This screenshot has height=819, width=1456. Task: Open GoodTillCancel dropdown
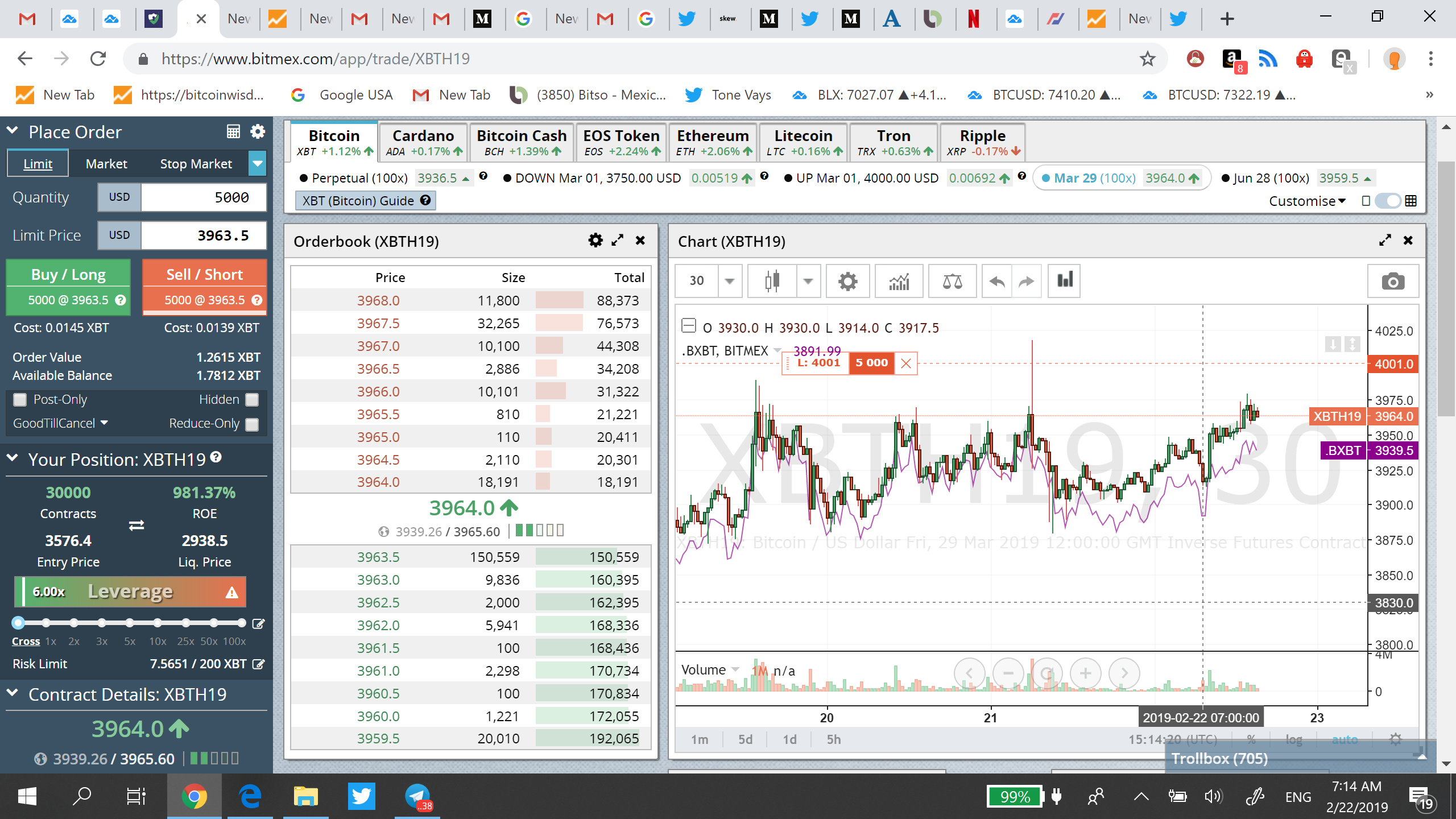point(60,423)
